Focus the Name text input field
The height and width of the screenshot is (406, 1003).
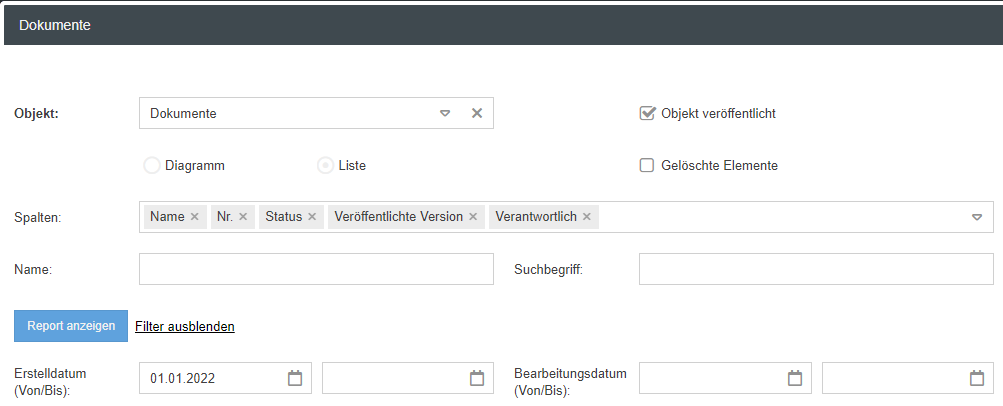click(316, 269)
